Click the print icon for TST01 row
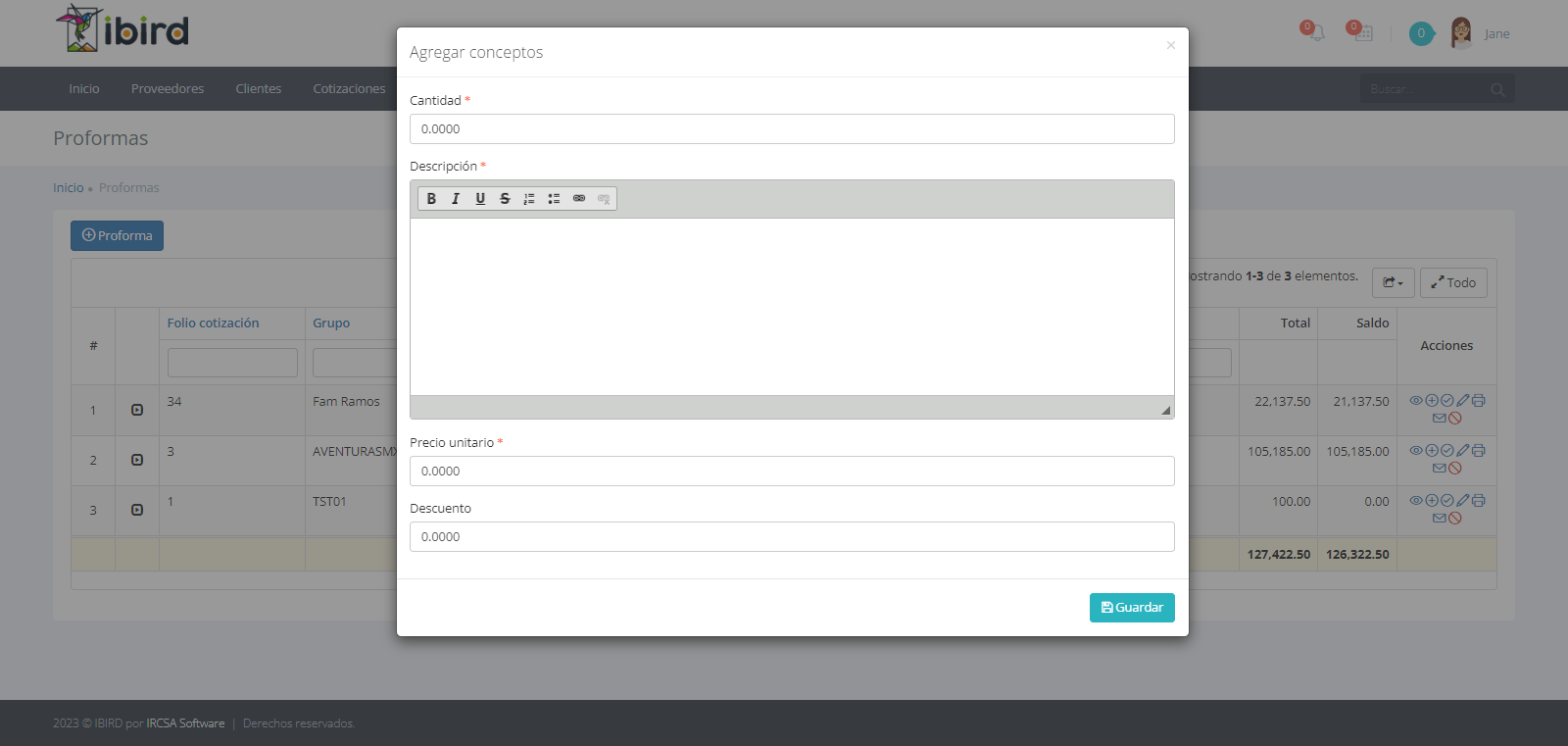 [x=1479, y=500]
